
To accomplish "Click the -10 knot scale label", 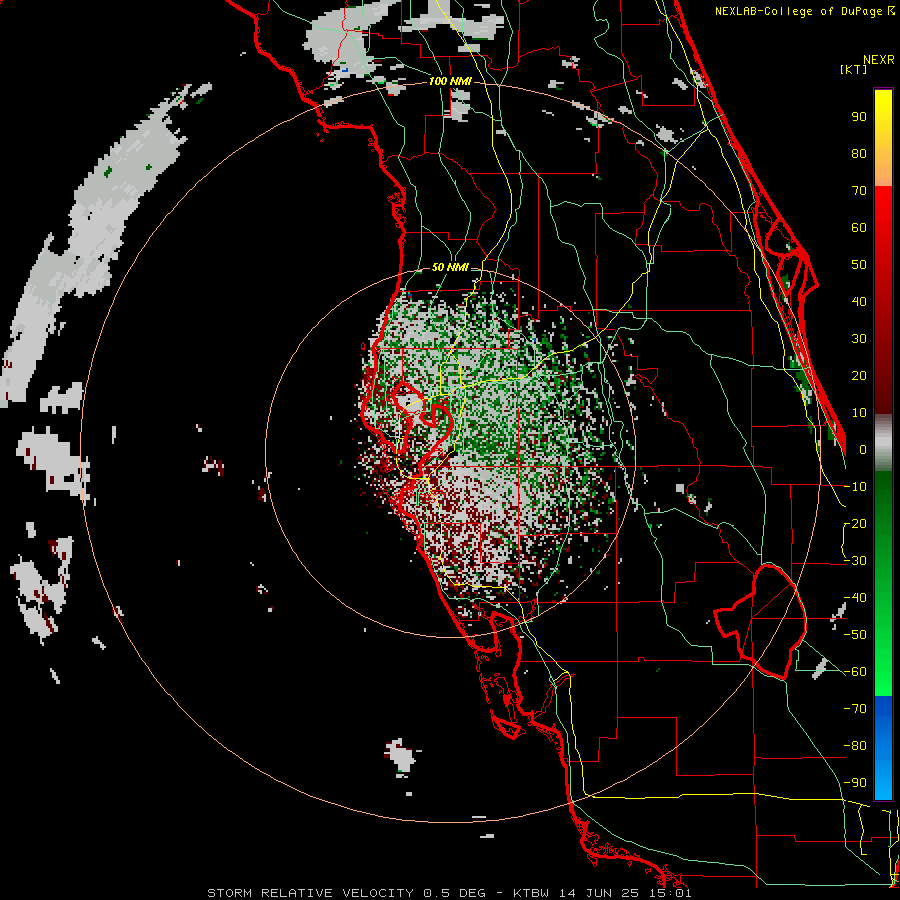I will pyautogui.click(x=855, y=487).
